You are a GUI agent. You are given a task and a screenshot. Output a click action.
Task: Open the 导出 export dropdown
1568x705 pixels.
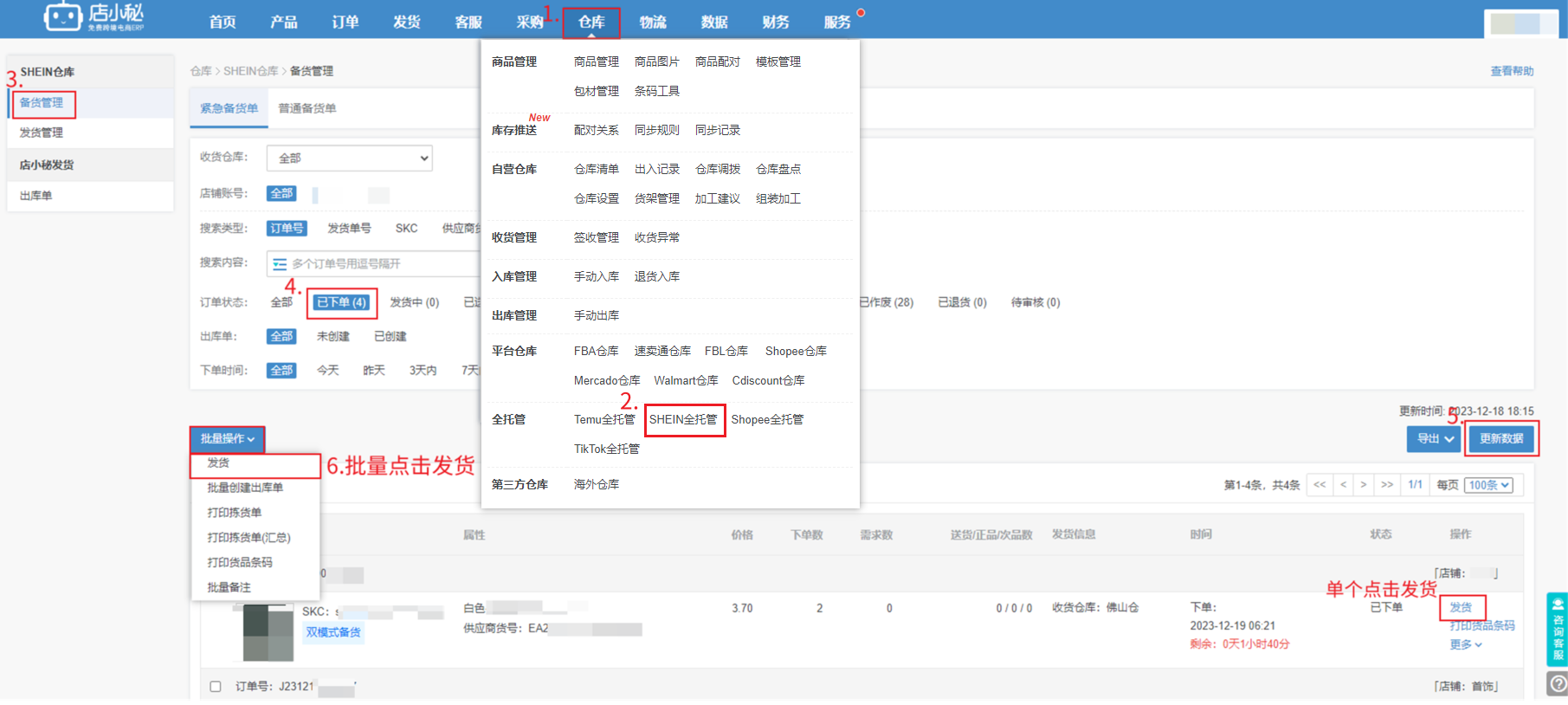pyautogui.click(x=1435, y=439)
